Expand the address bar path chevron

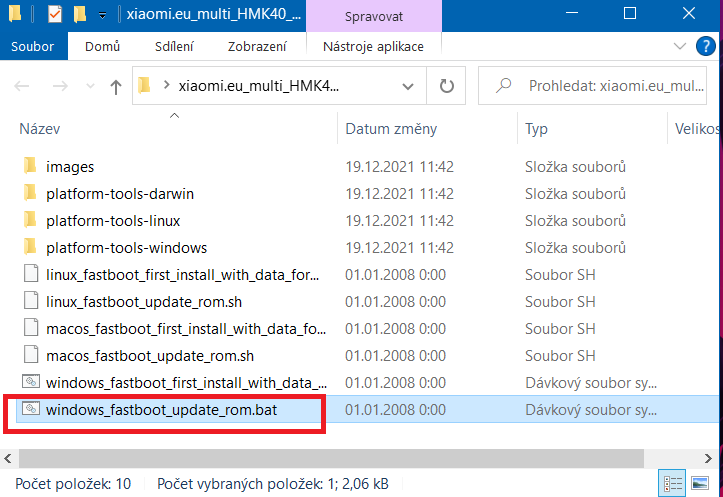tap(167, 85)
